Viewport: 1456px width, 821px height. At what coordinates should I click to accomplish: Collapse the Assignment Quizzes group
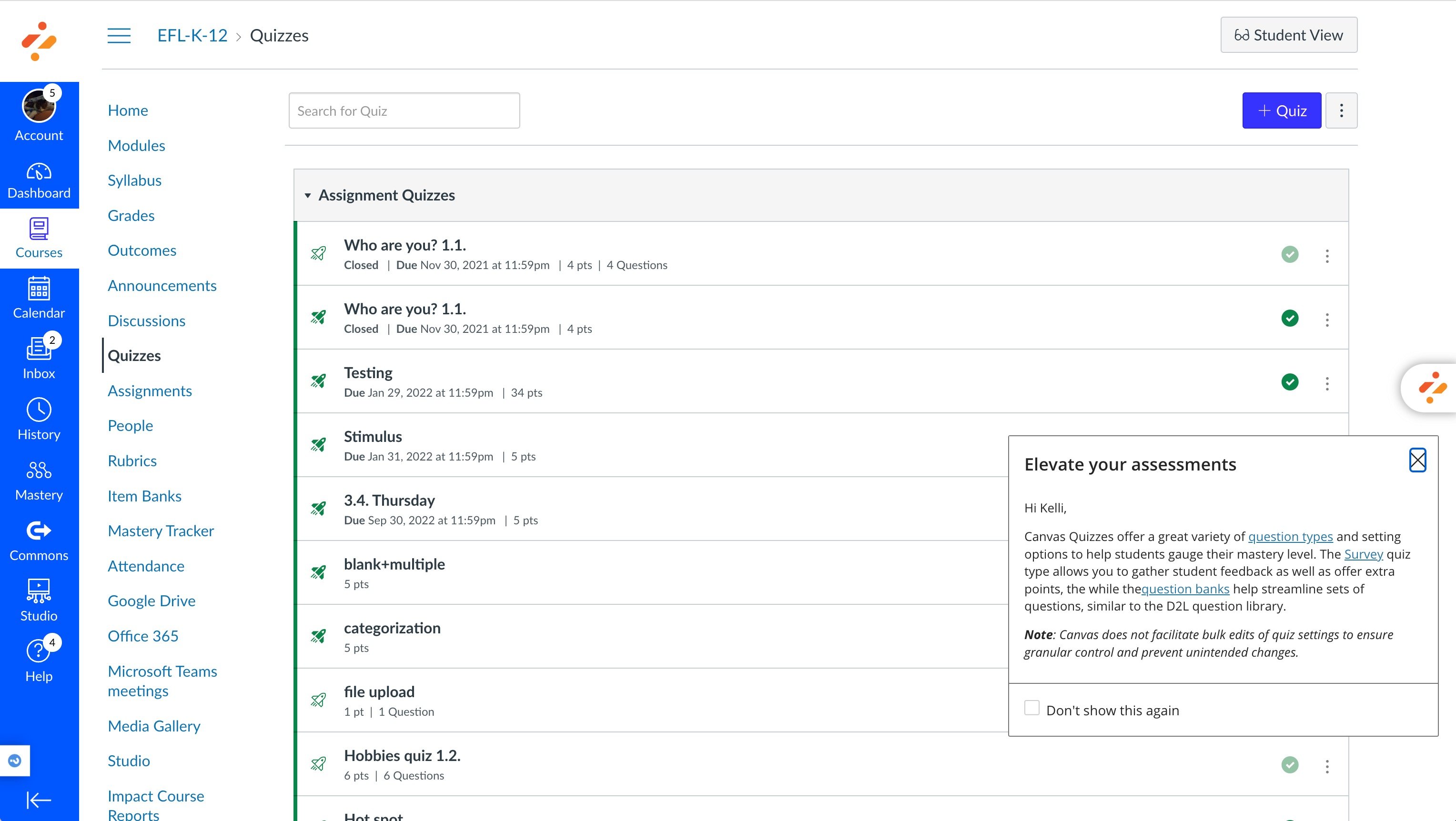(307, 196)
